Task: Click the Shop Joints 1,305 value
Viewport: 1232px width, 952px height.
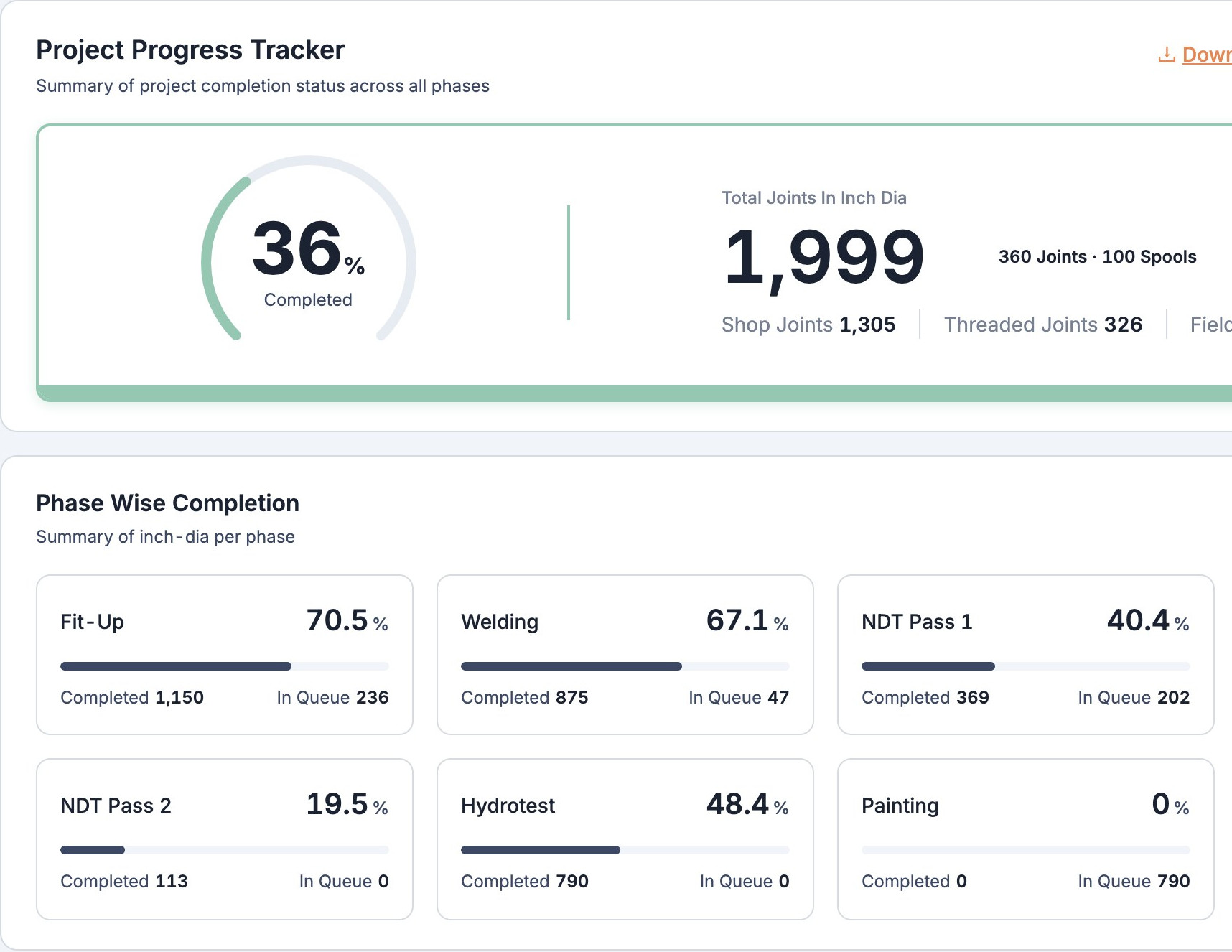Action: click(x=808, y=325)
